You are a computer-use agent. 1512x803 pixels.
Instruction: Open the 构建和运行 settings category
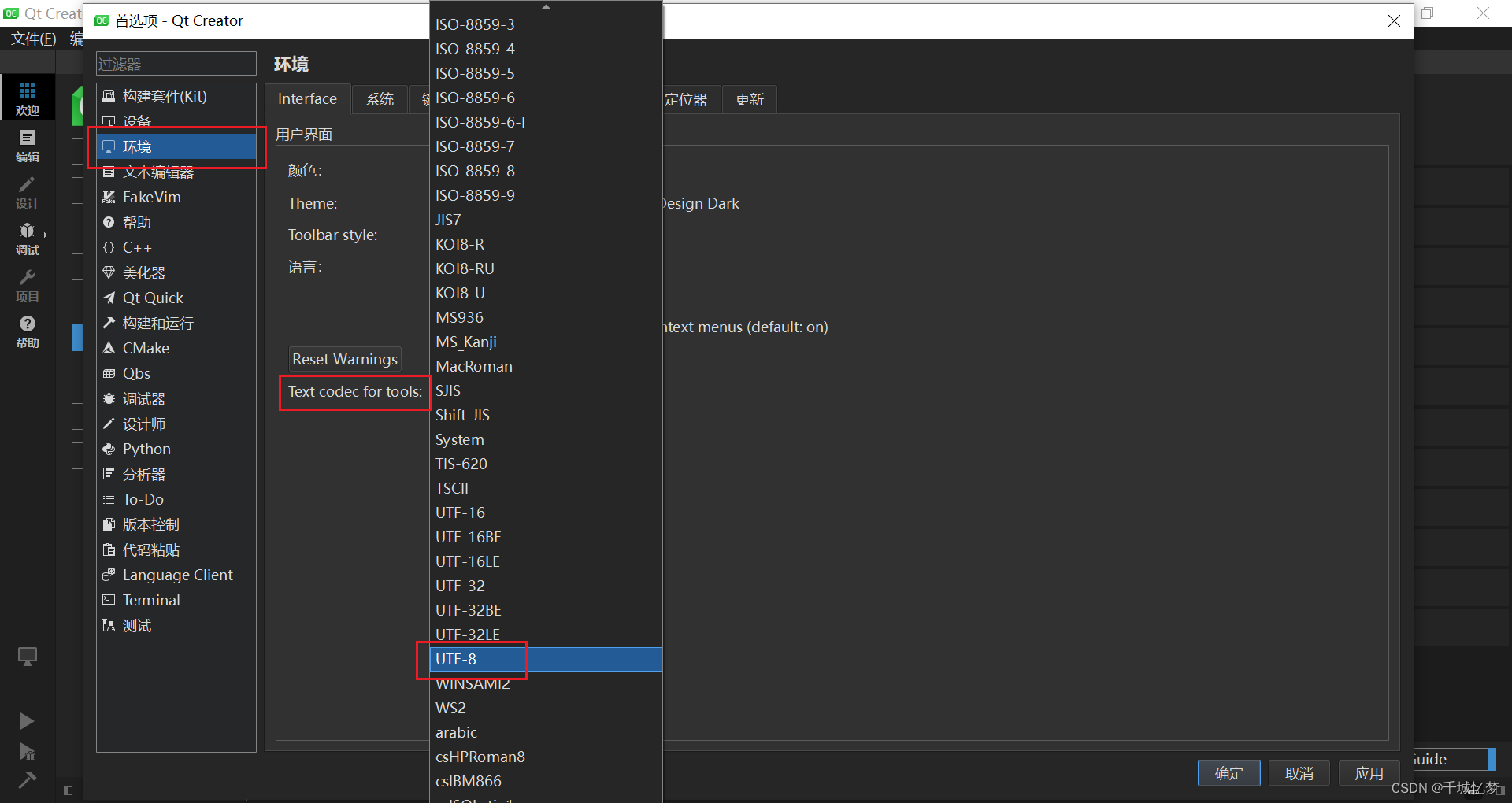176,323
